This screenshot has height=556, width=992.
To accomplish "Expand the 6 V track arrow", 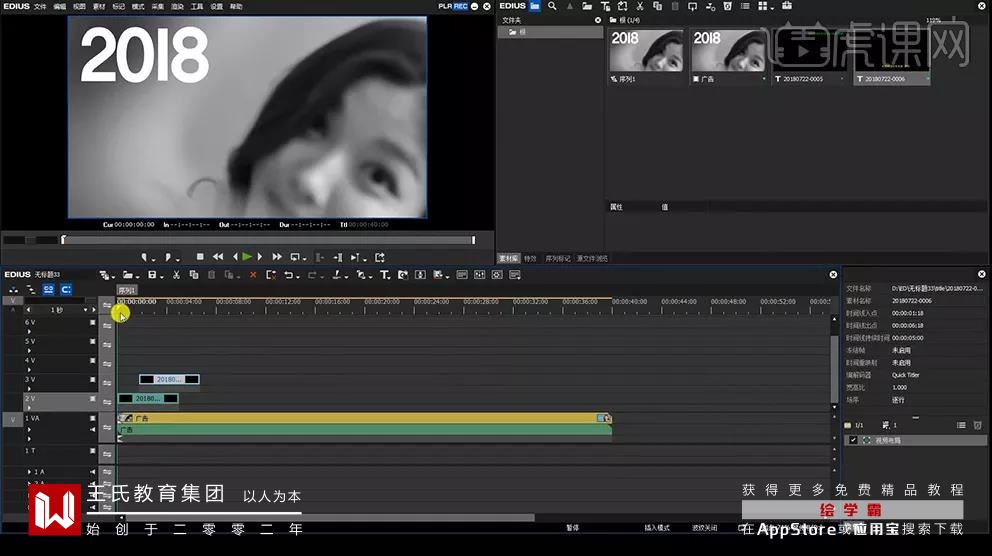I will 29,331.
